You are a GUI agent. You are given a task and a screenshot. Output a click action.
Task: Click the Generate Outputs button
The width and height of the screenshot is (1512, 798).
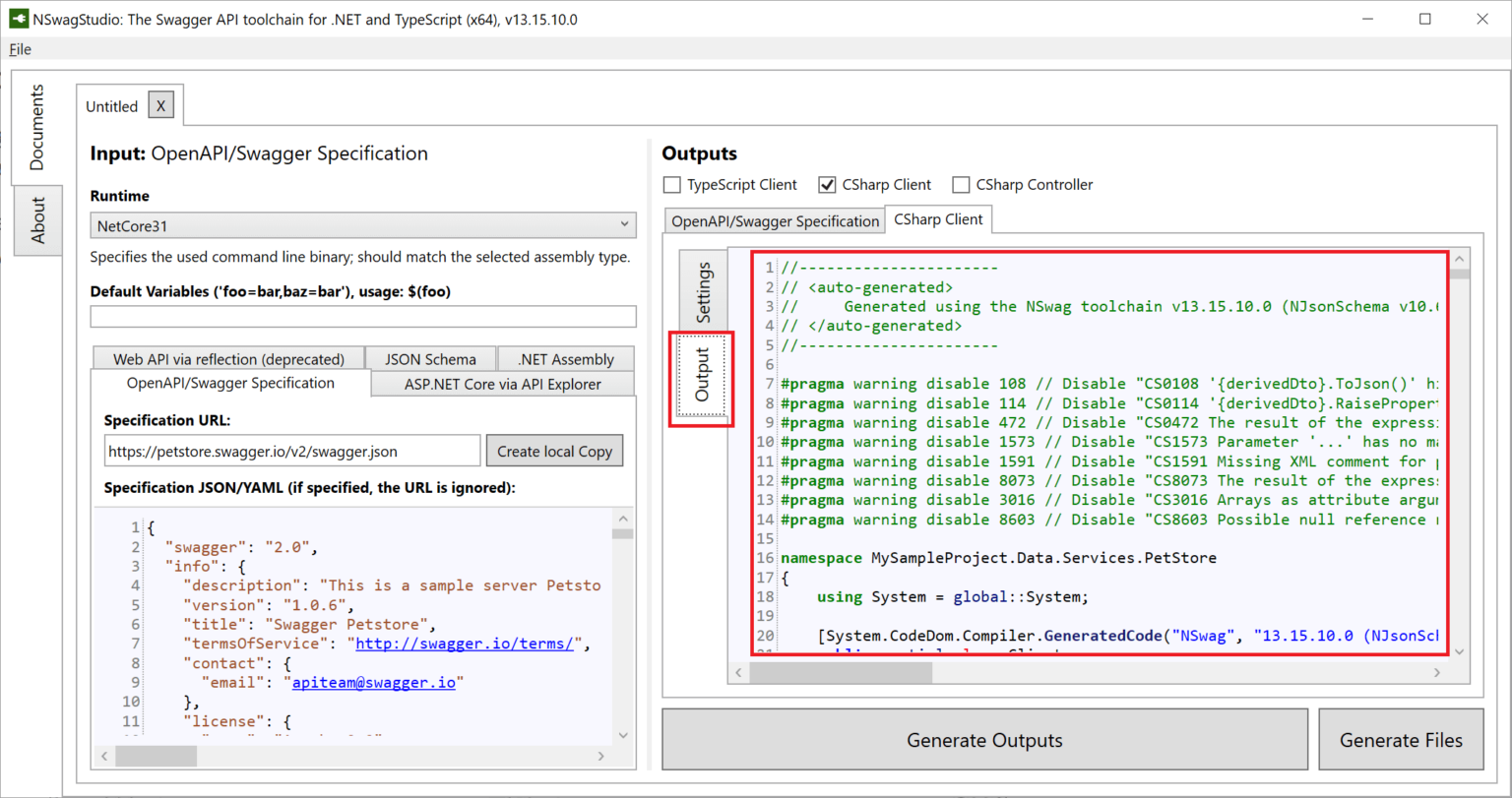(984, 740)
